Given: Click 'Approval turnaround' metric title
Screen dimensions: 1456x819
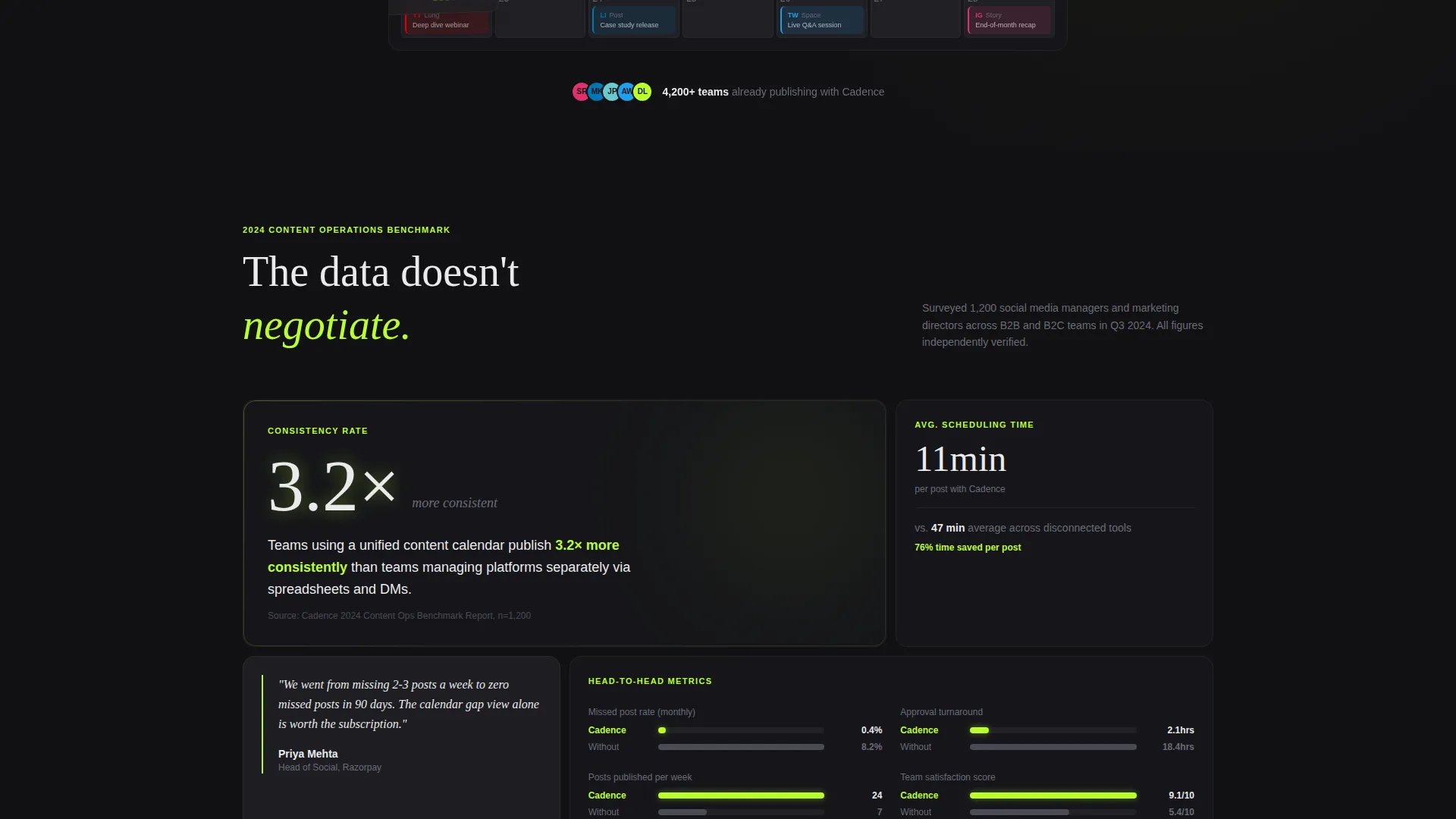Looking at the screenshot, I should pyautogui.click(x=941, y=712).
